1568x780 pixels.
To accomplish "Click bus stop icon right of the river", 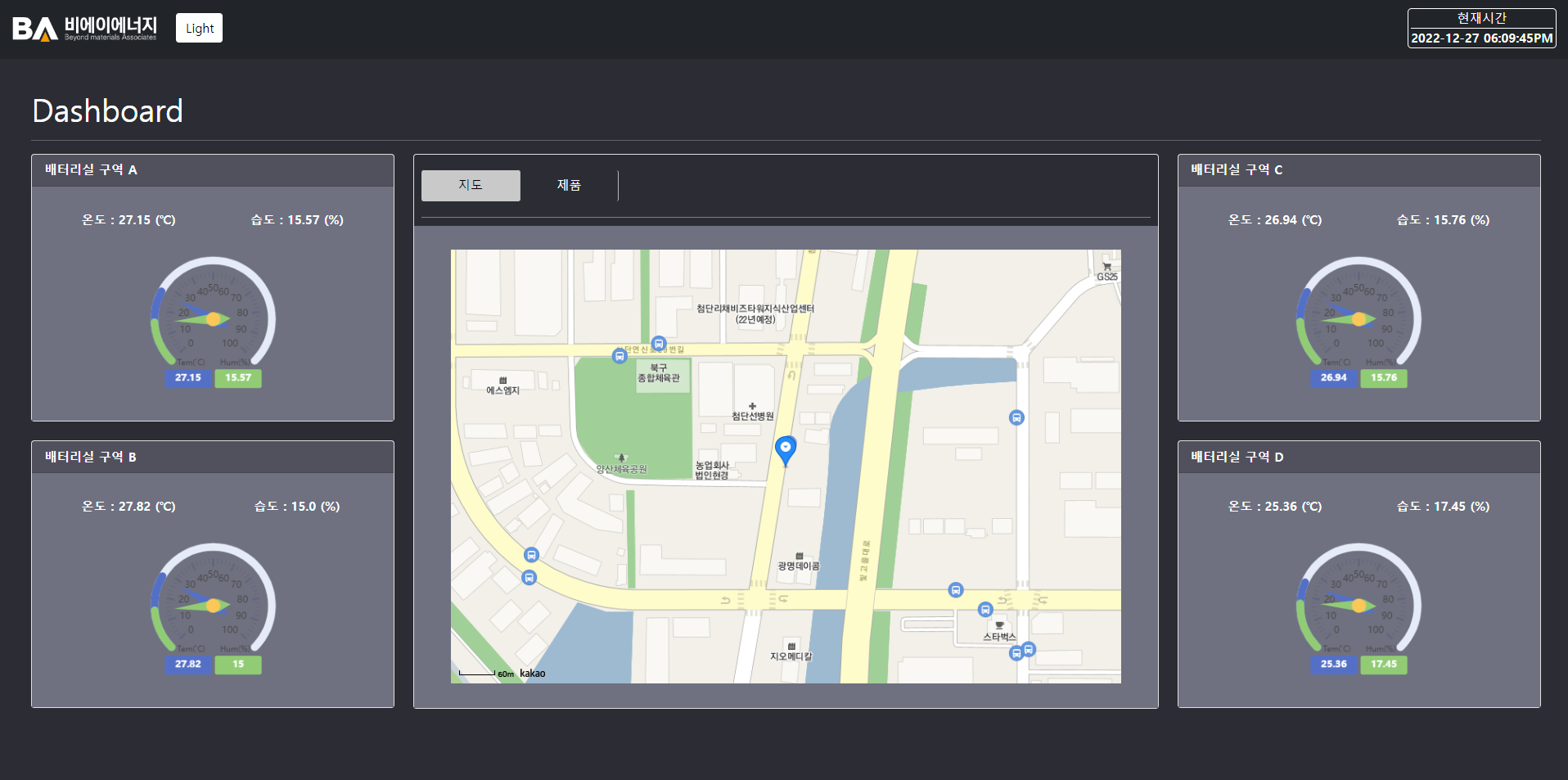I will [x=1016, y=417].
